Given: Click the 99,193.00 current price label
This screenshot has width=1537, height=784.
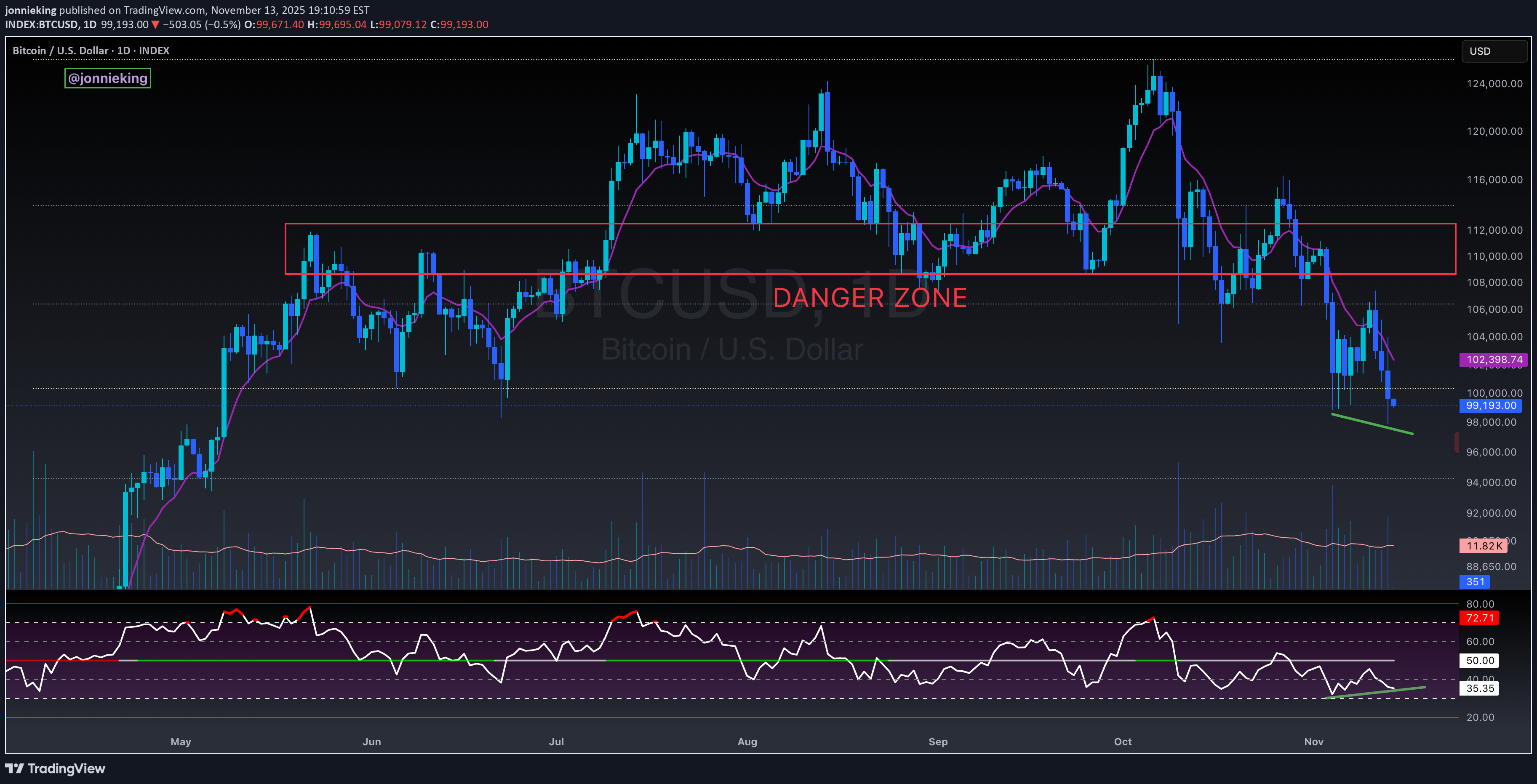Looking at the screenshot, I should click(1490, 406).
